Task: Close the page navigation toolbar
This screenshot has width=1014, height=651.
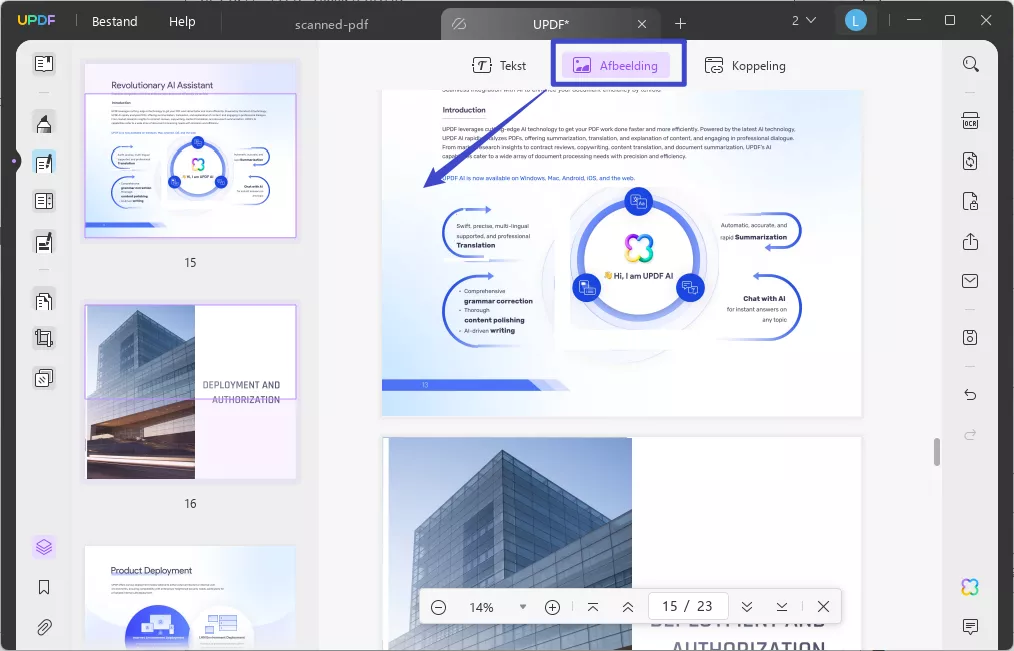Action: (823, 607)
